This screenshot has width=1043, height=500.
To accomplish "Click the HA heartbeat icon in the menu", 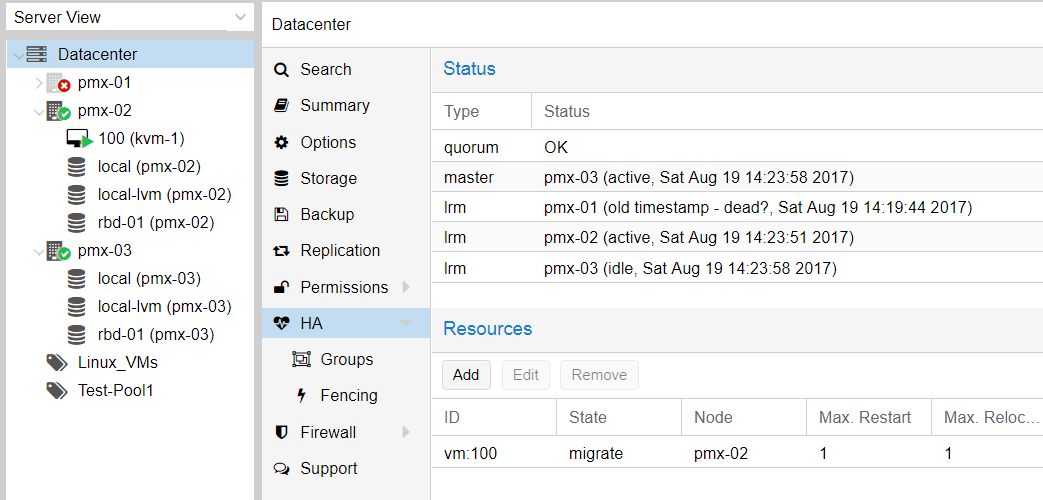I will pos(282,324).
